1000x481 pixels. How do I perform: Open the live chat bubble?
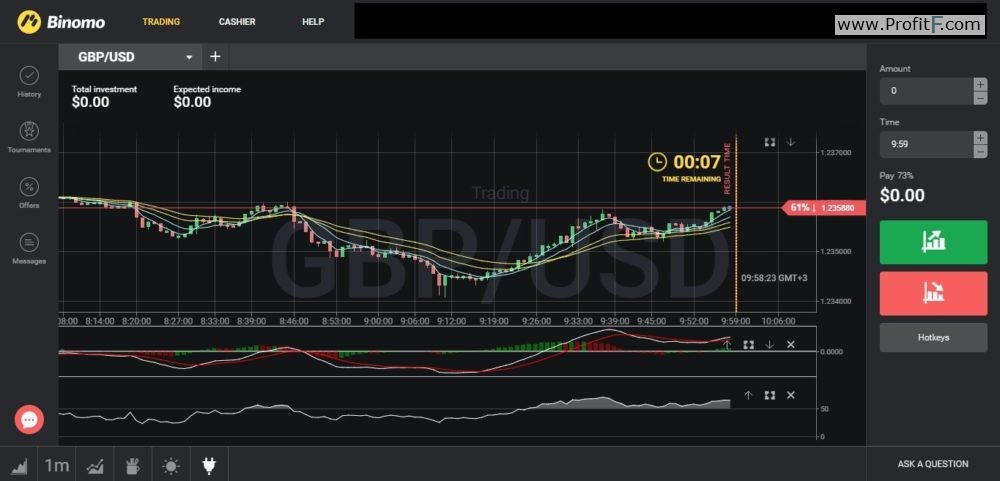pyautogui.click(x=29, y=419)
